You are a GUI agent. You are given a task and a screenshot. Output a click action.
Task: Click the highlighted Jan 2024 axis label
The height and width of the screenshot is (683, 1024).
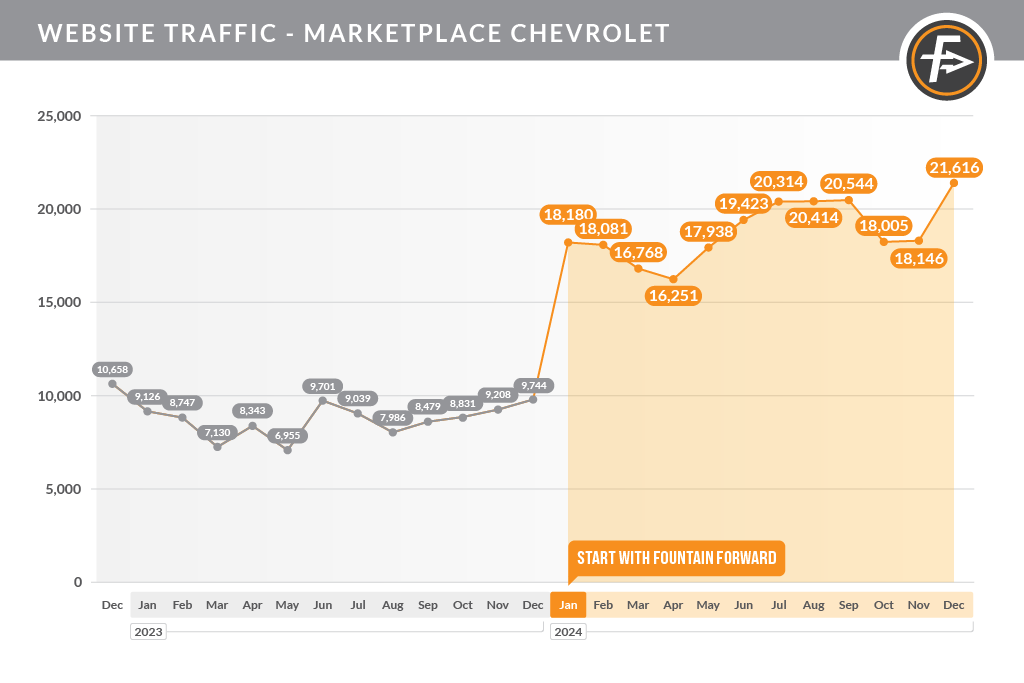(568, 605)
